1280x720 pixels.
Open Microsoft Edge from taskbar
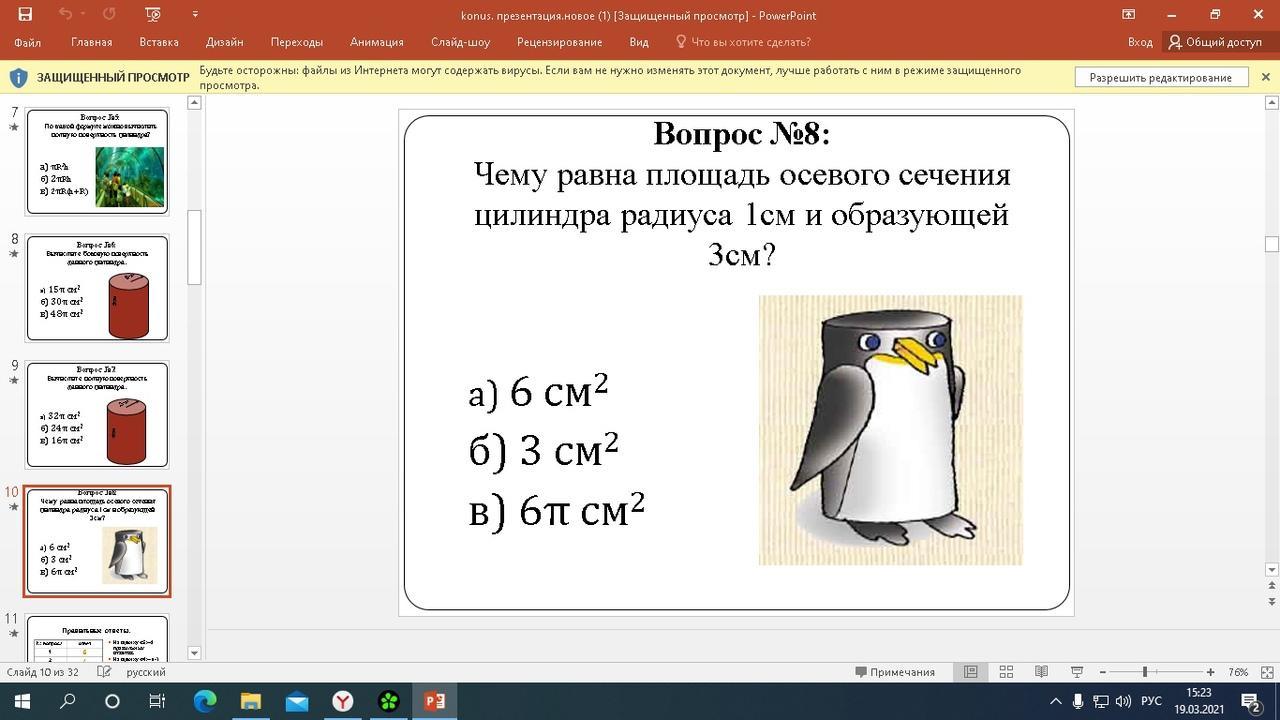tap(204, 701)
